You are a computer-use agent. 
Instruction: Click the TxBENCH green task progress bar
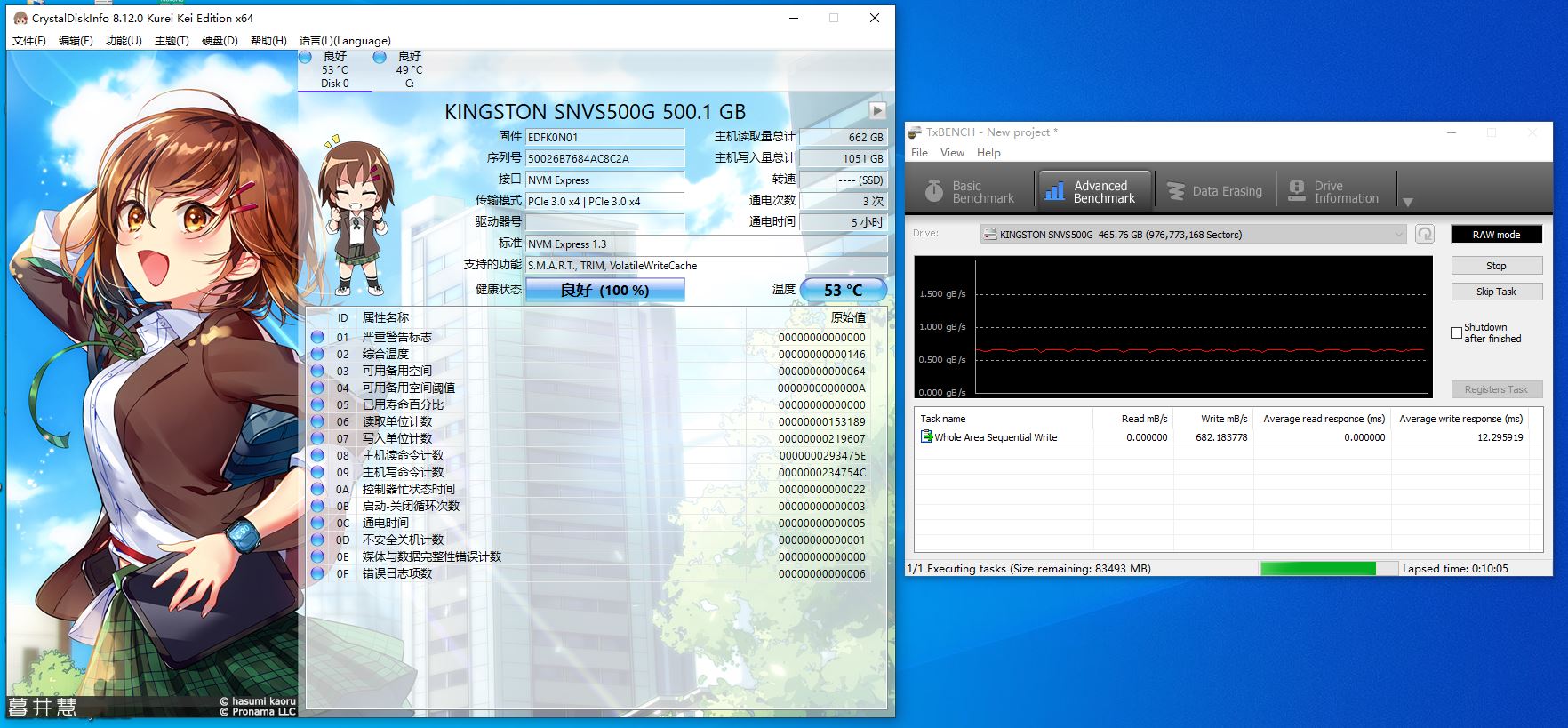coord(1328,568)
